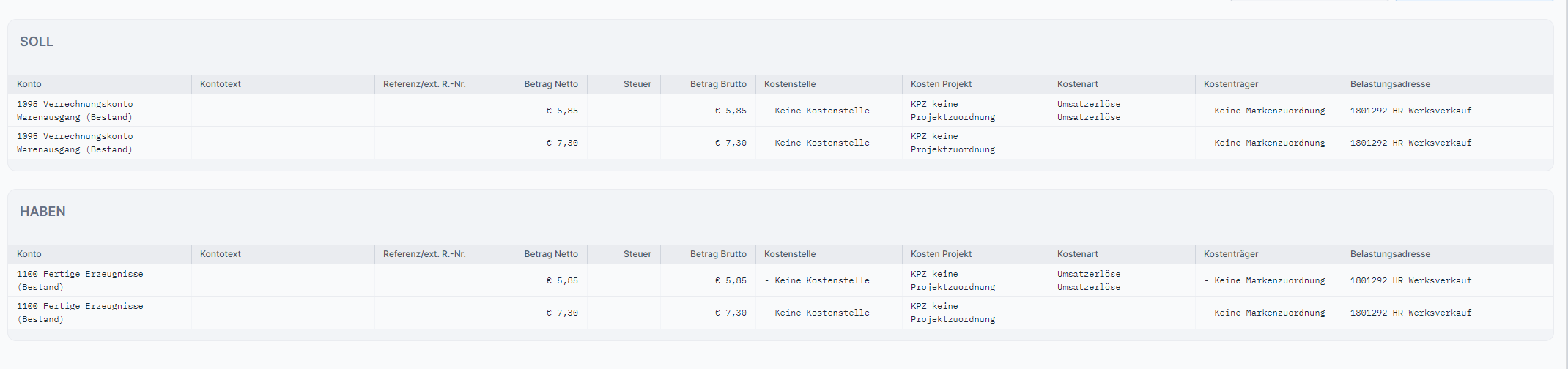This screenshot has height=369, width=1568.
Task: Click KPZ keine Projektzuordnung in second HABEN row
Action: tap(952, 313)
